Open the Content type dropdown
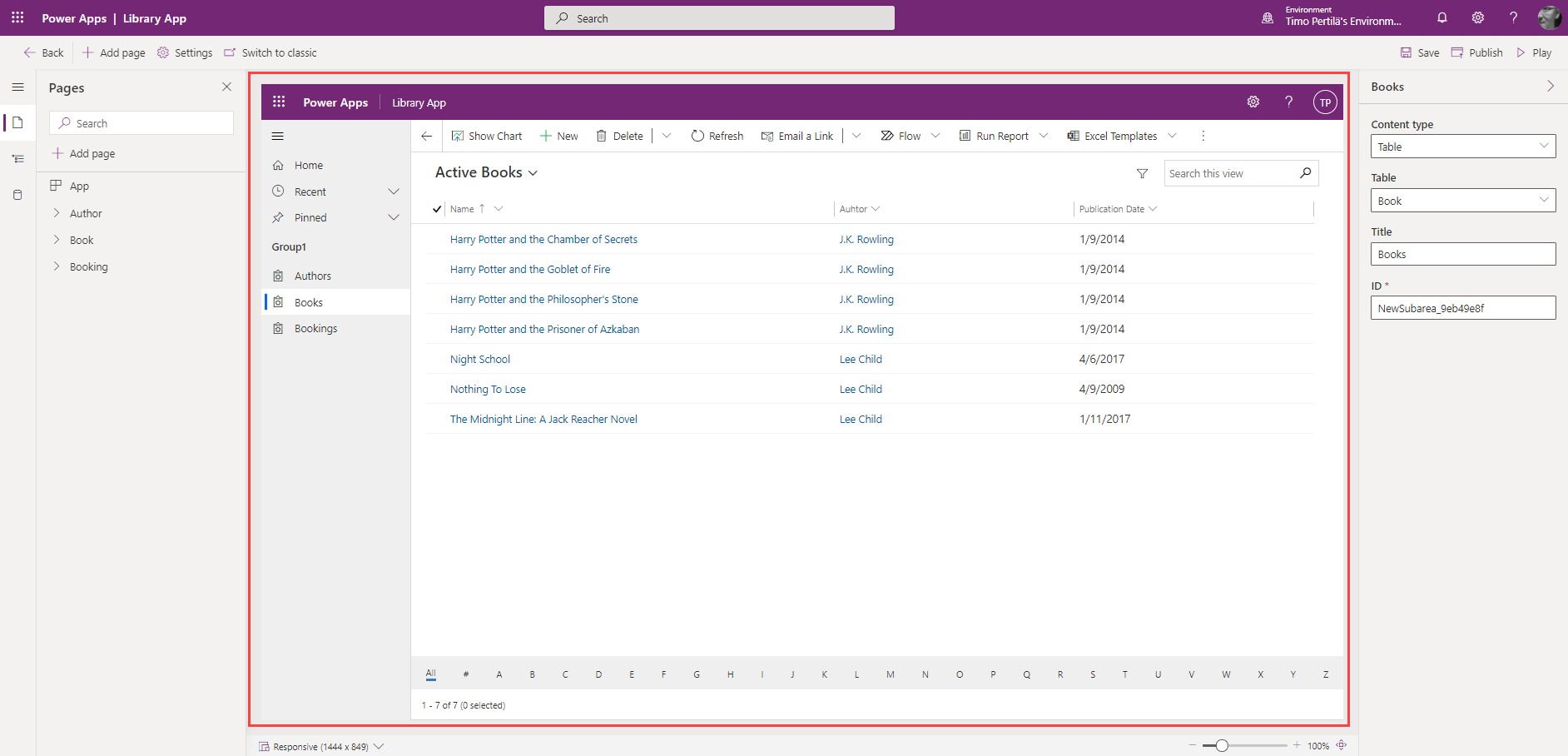 pos(1462,147)
